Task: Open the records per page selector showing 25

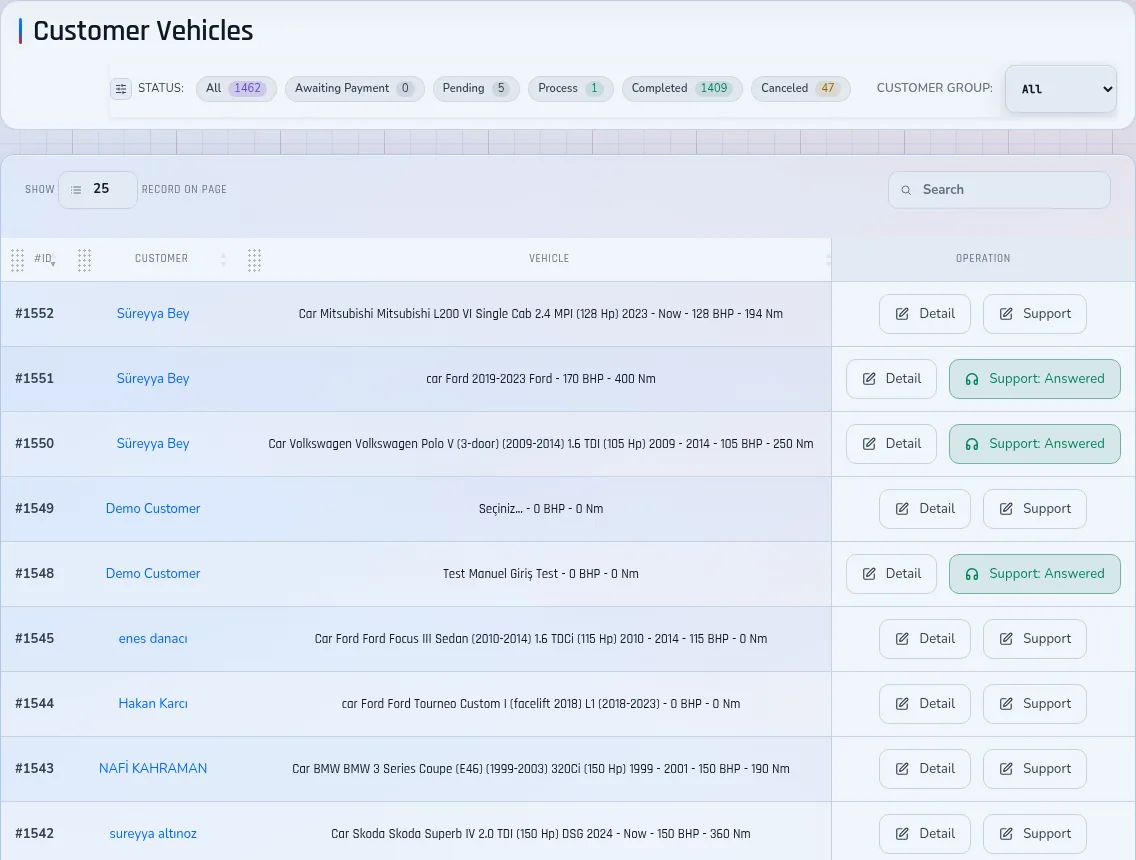Action: [x=98, y=189]
